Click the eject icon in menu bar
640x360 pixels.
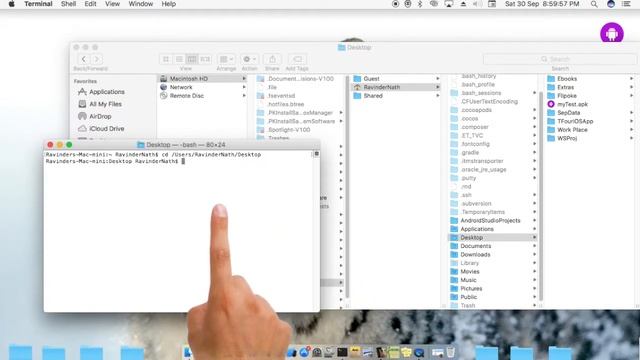463,4
